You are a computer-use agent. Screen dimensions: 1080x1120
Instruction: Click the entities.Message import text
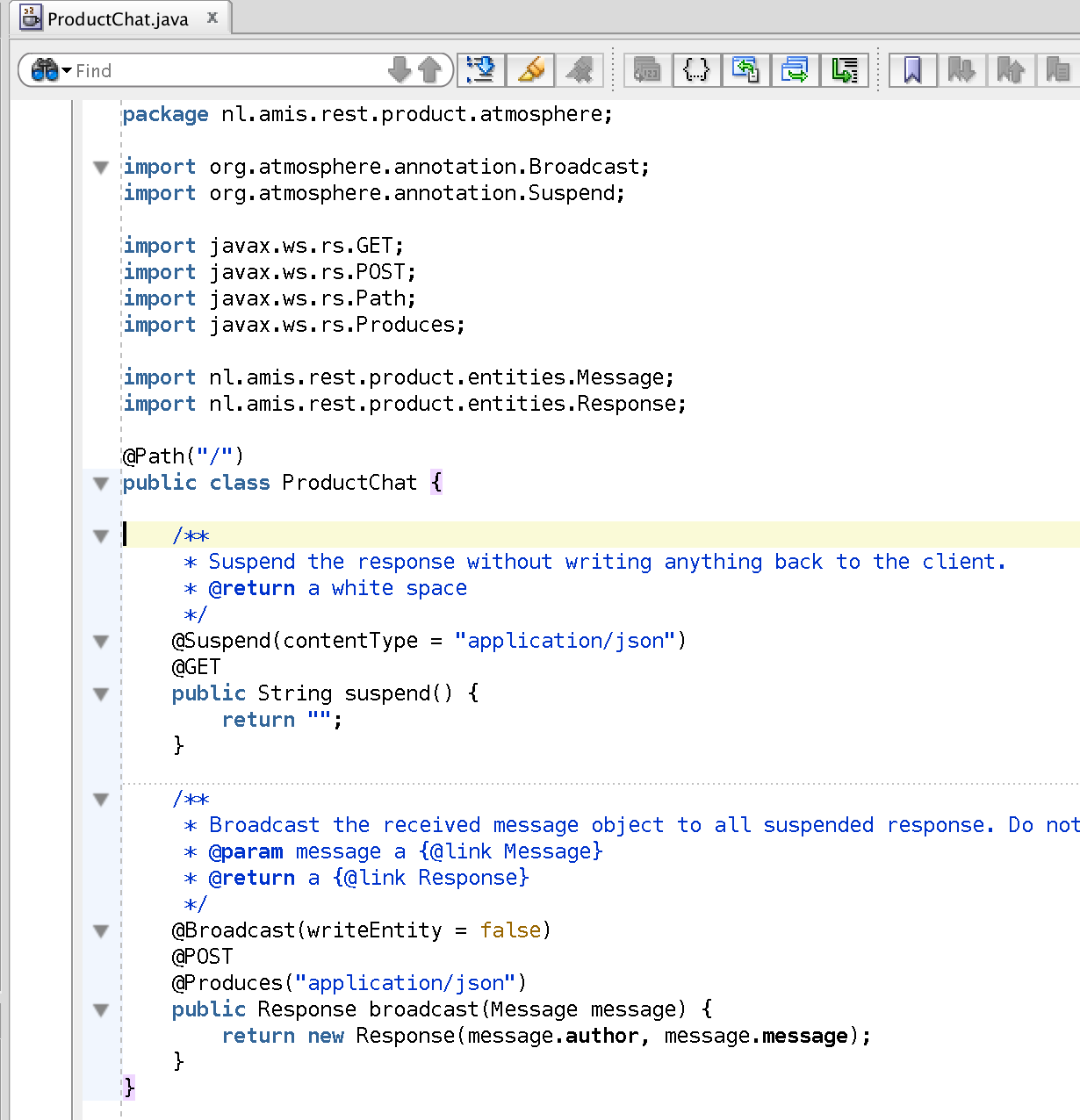click(x=442, y=377)
